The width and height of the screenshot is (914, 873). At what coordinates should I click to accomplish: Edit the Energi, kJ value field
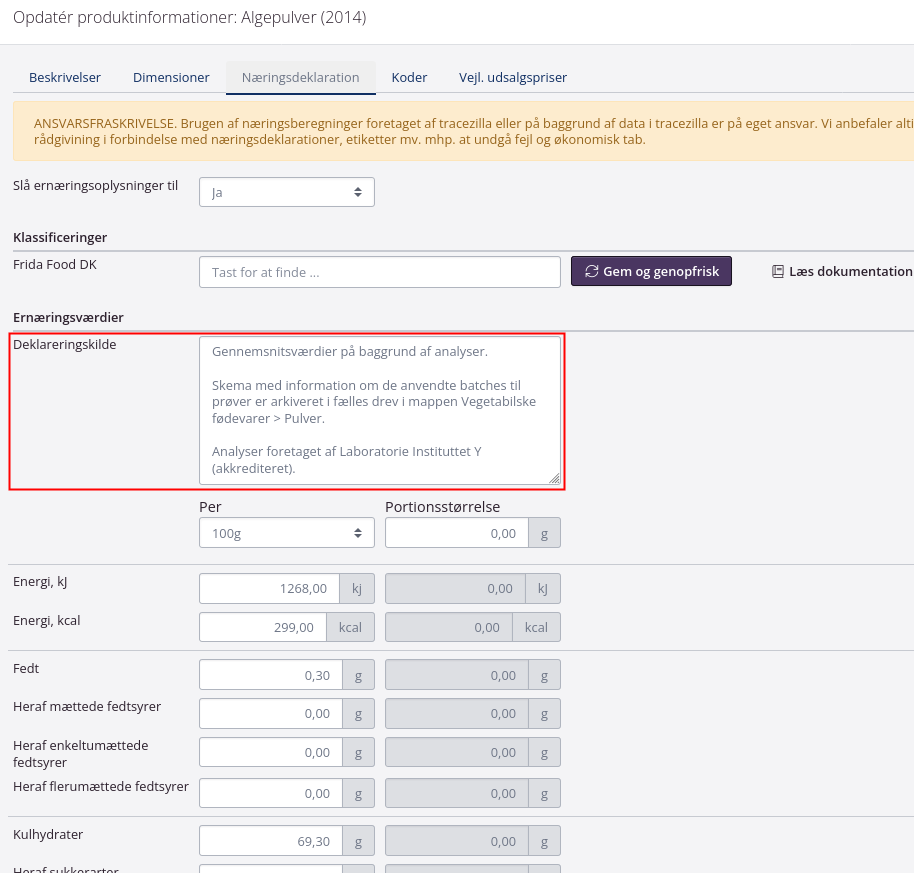click(269, 589)
